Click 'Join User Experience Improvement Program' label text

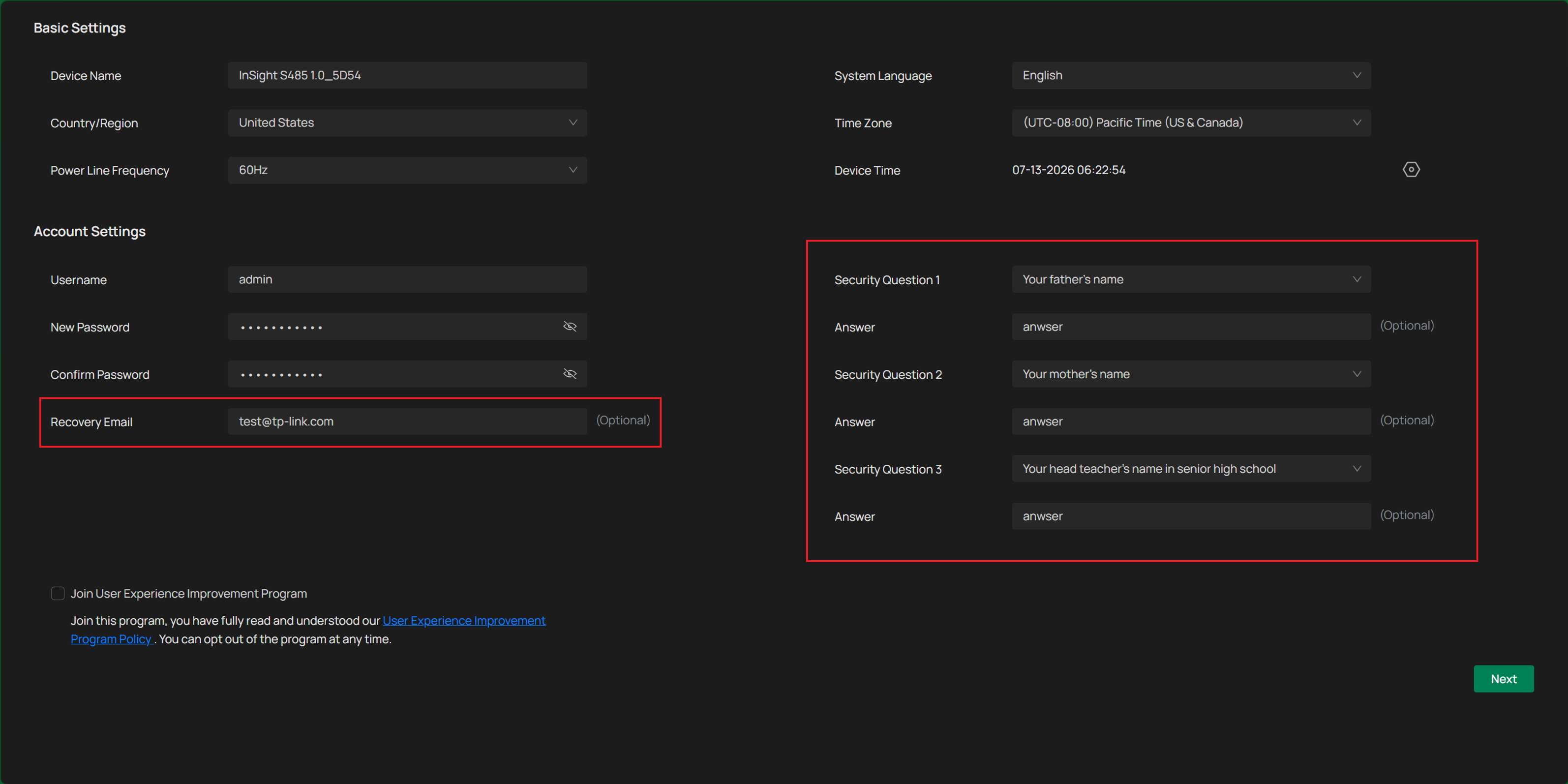pyautogui.click(x=189, y=594)
